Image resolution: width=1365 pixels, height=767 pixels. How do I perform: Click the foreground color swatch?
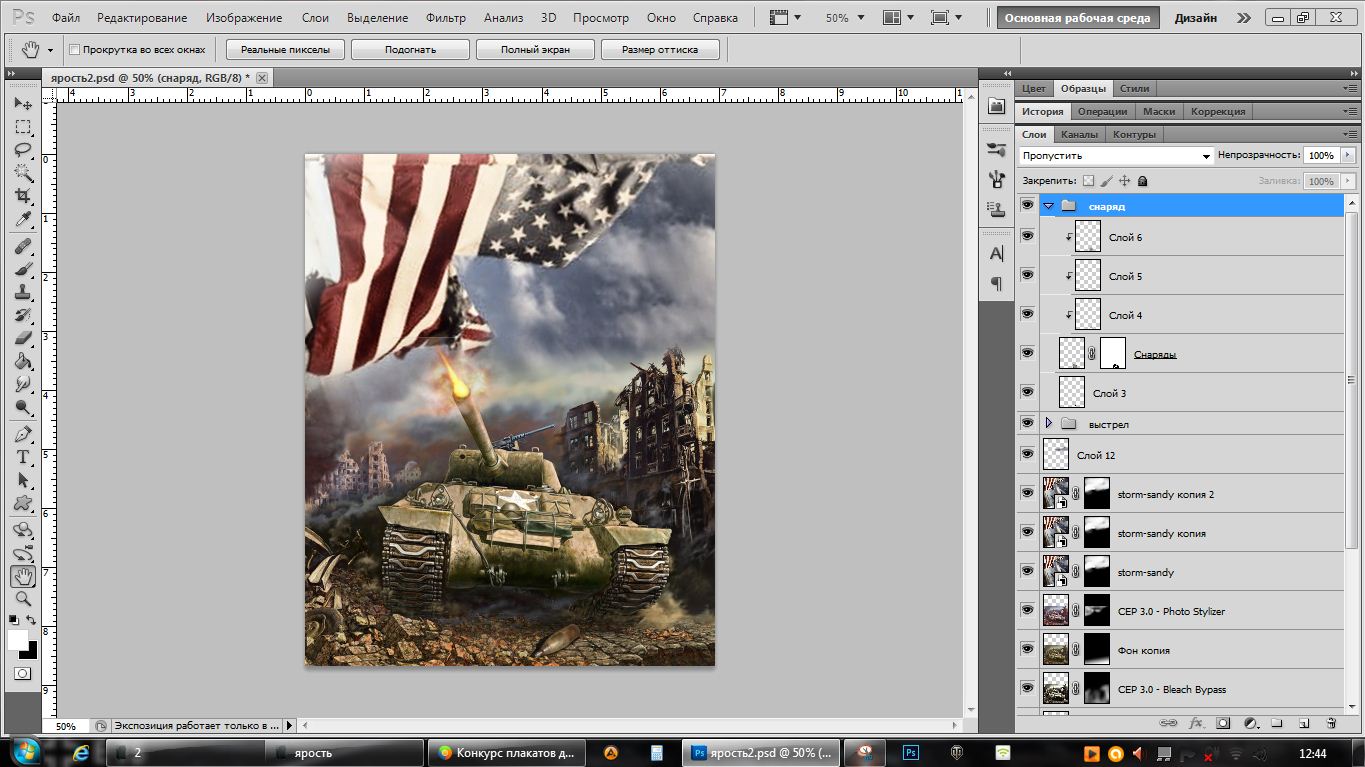(x=18, y=640)
